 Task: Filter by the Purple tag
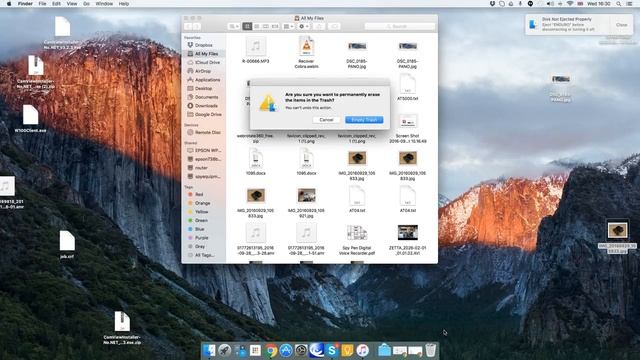(203, 238)
